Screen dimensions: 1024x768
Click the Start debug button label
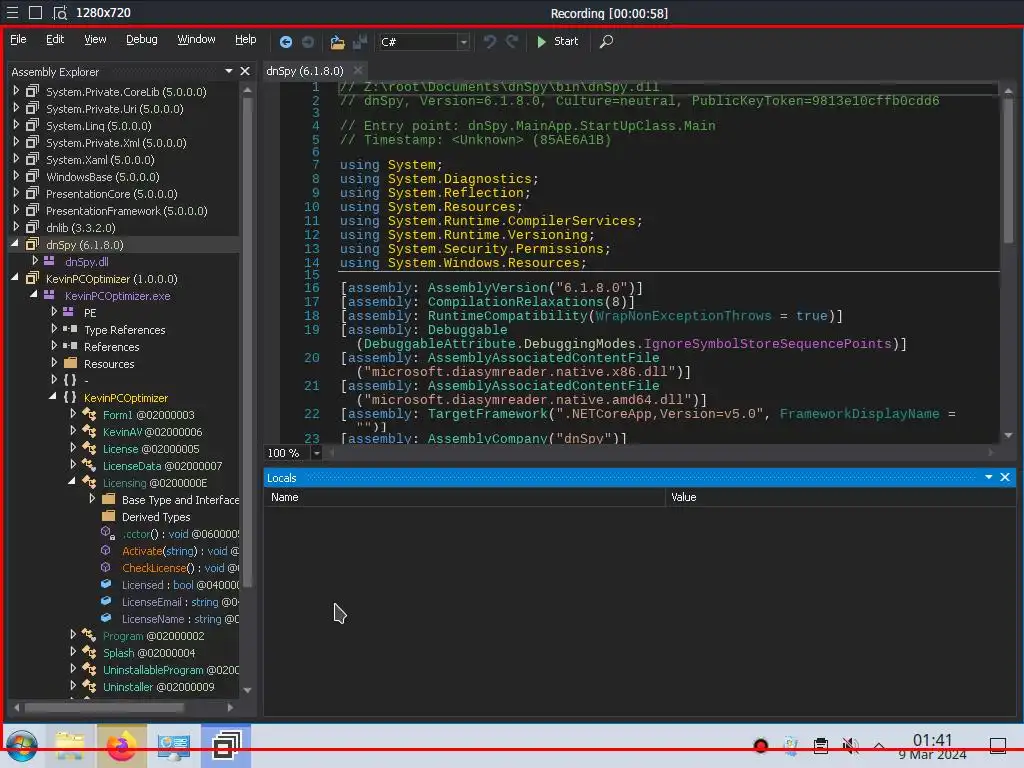pyautogui.click(x=566, y=41)
